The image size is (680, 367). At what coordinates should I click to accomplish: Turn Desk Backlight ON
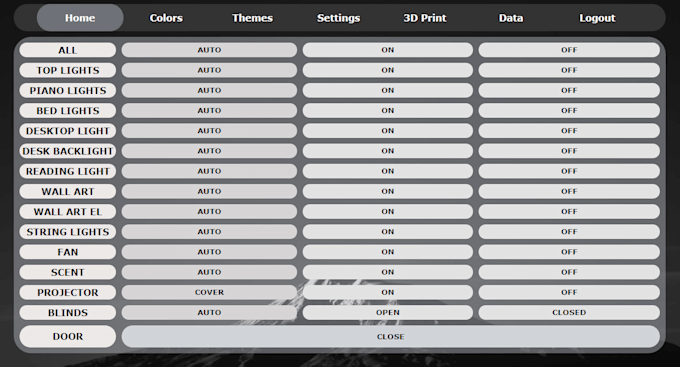[388, 151]
